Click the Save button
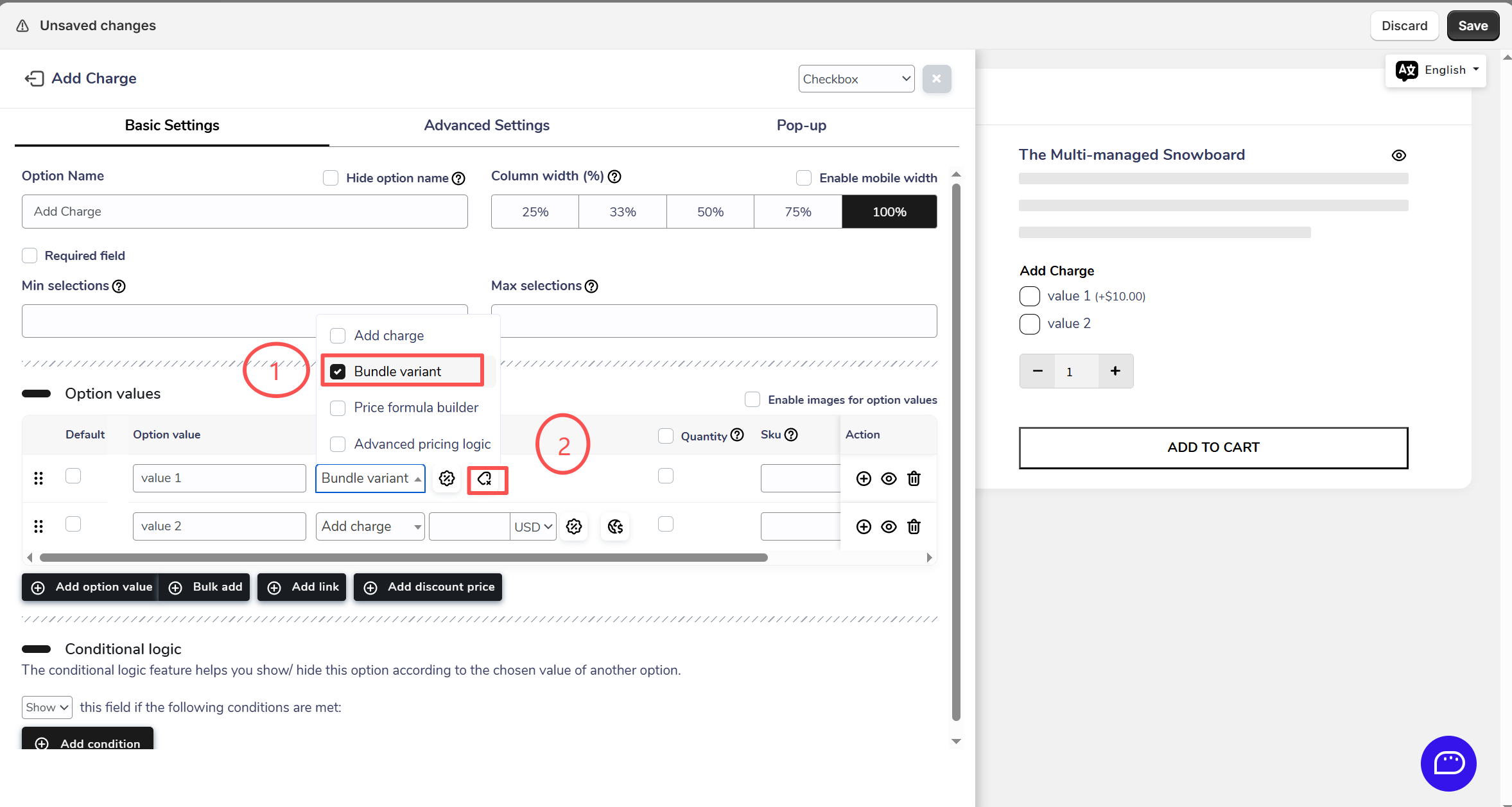The width and height of the screenshot is (1512, 807). coord(1472,26)
